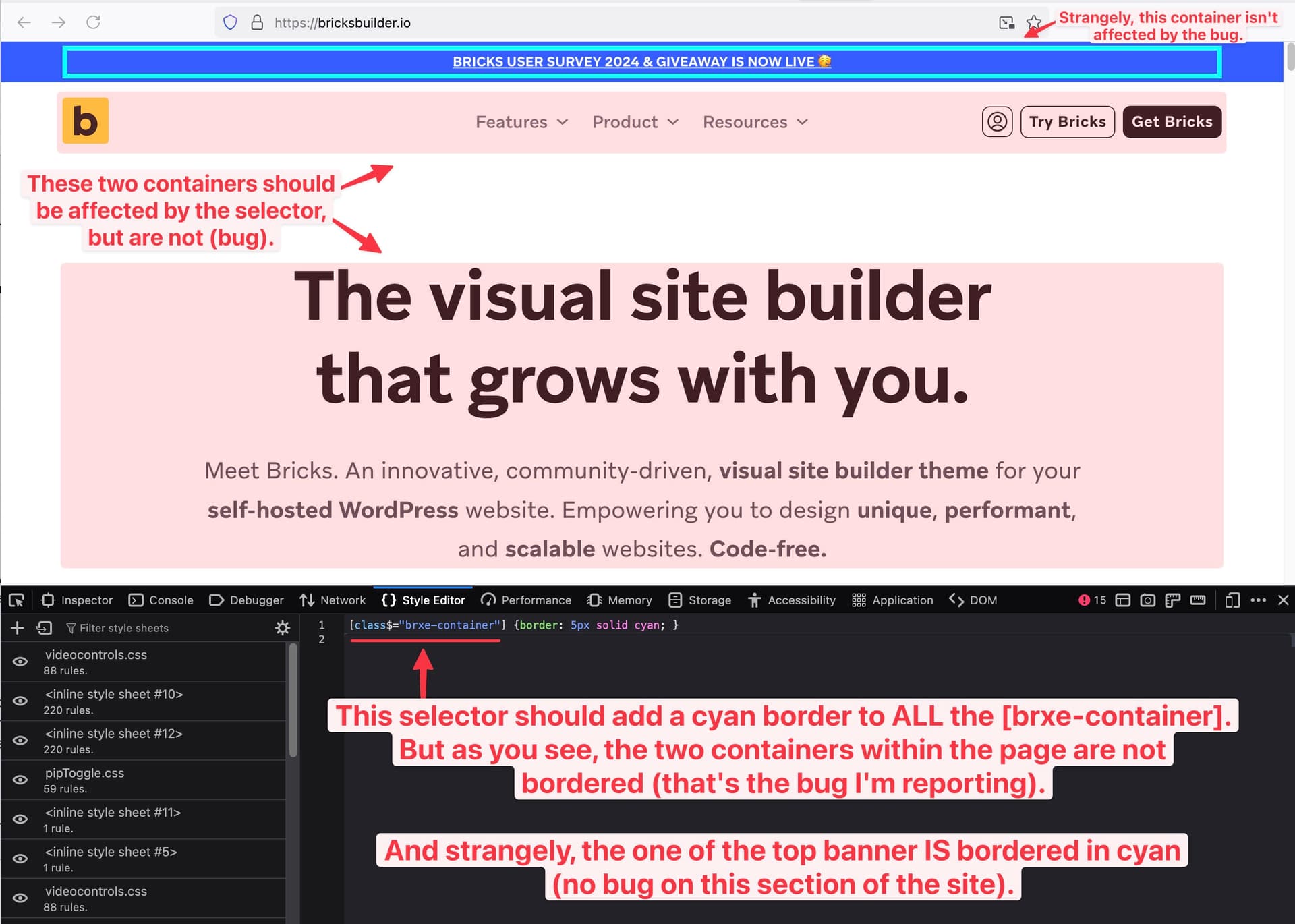Open the user account icon button
Screen dimensions: 1295x924
coord(997,122)
